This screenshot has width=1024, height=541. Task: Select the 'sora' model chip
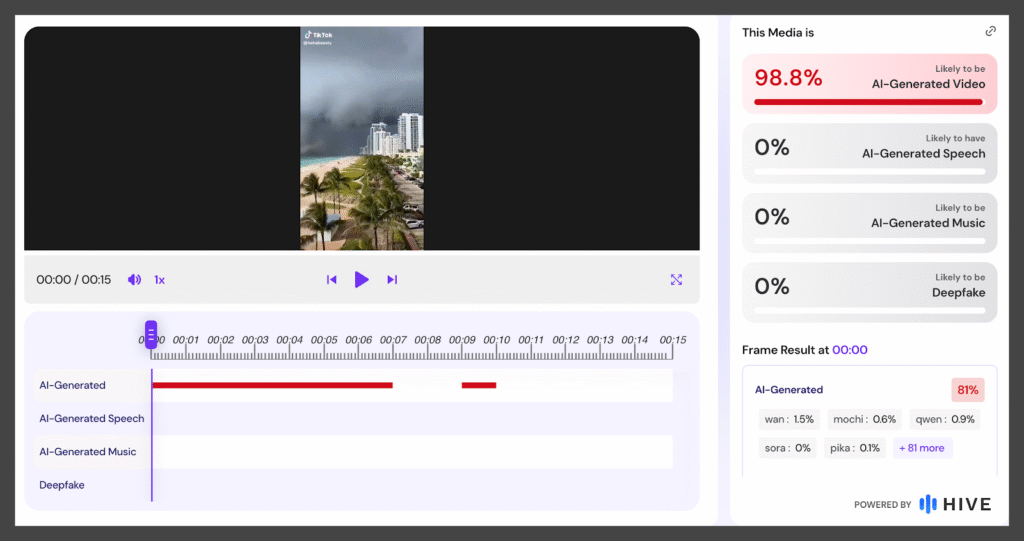pos(786,448)
